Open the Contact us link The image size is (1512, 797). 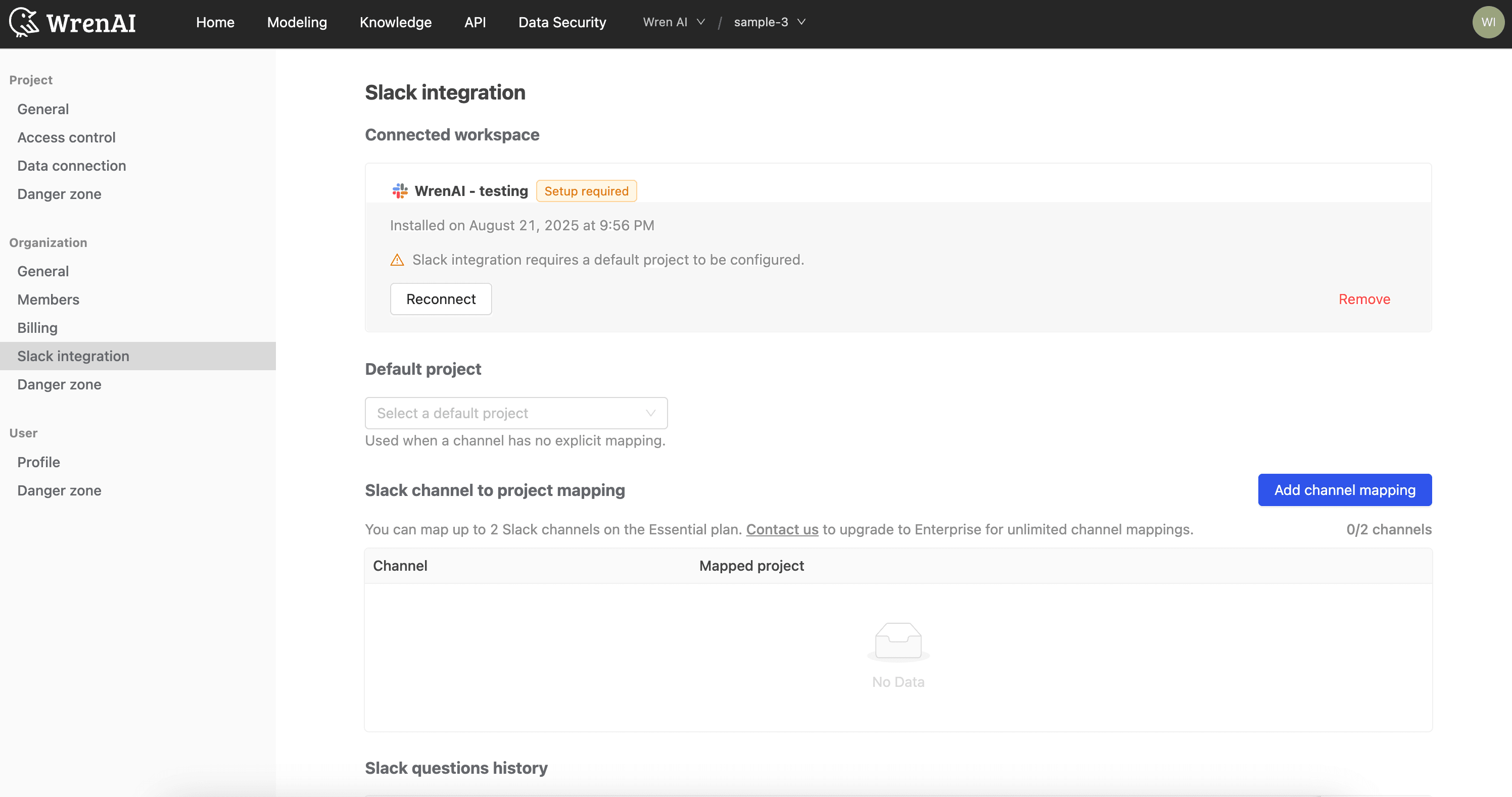782,529
